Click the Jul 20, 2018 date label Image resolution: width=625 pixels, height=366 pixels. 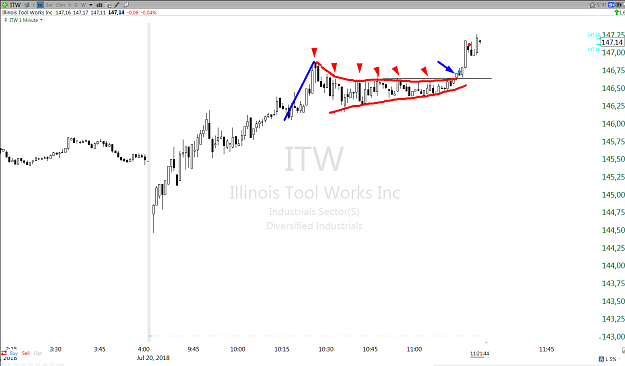point(153,358)
